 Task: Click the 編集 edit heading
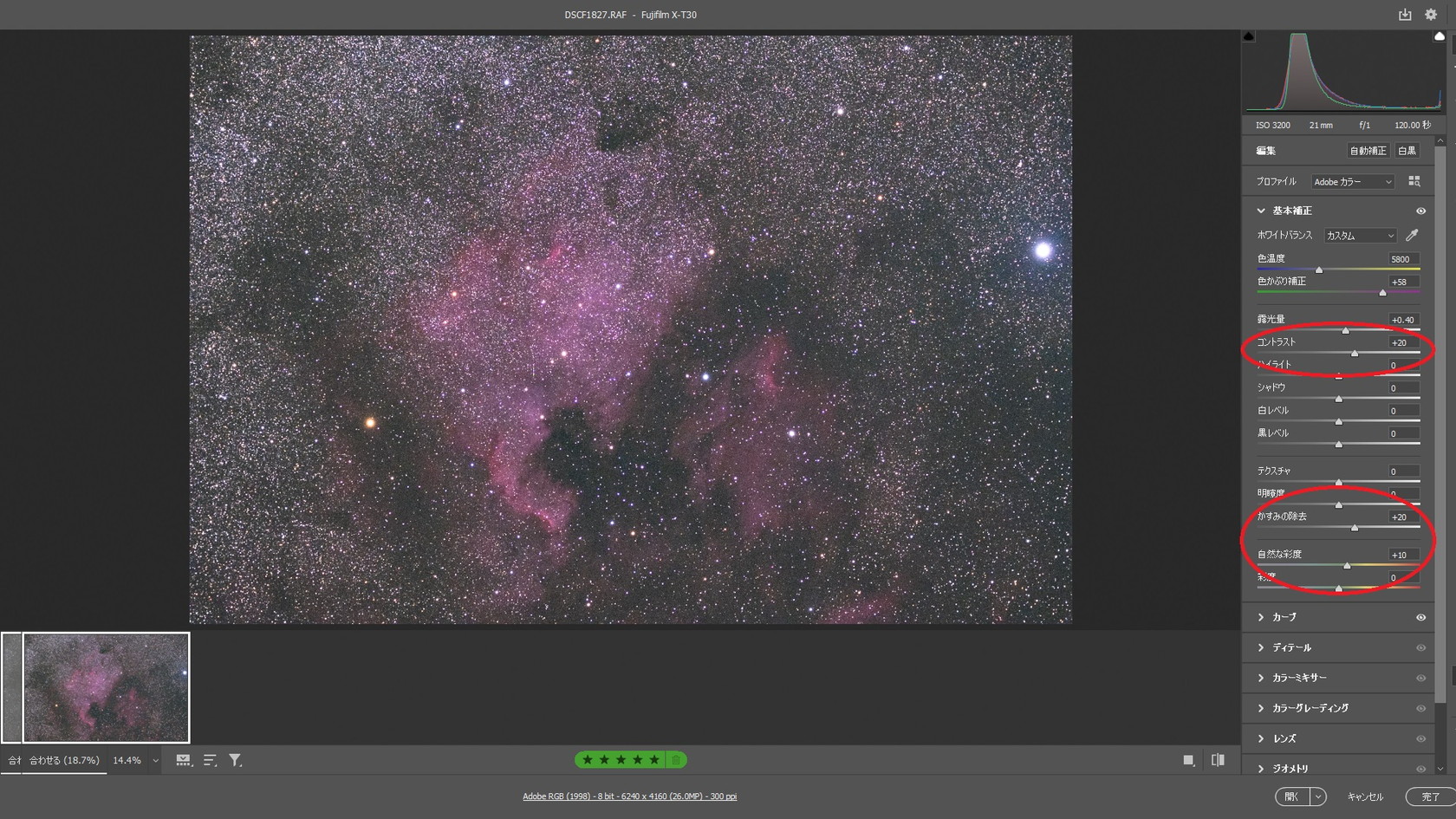coord(1266,151)
